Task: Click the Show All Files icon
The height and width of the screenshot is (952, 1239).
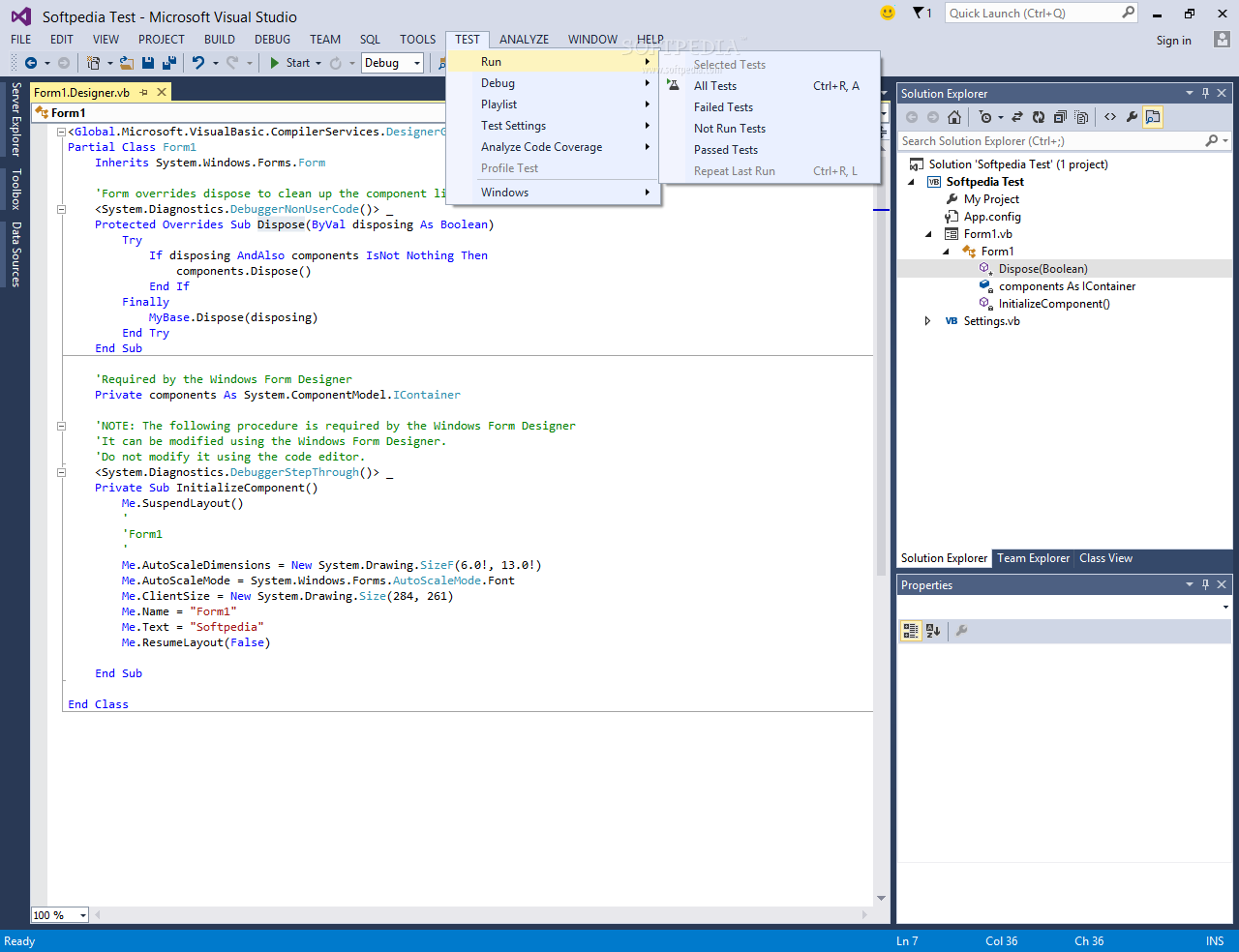Action: (x=1081, y=117)
